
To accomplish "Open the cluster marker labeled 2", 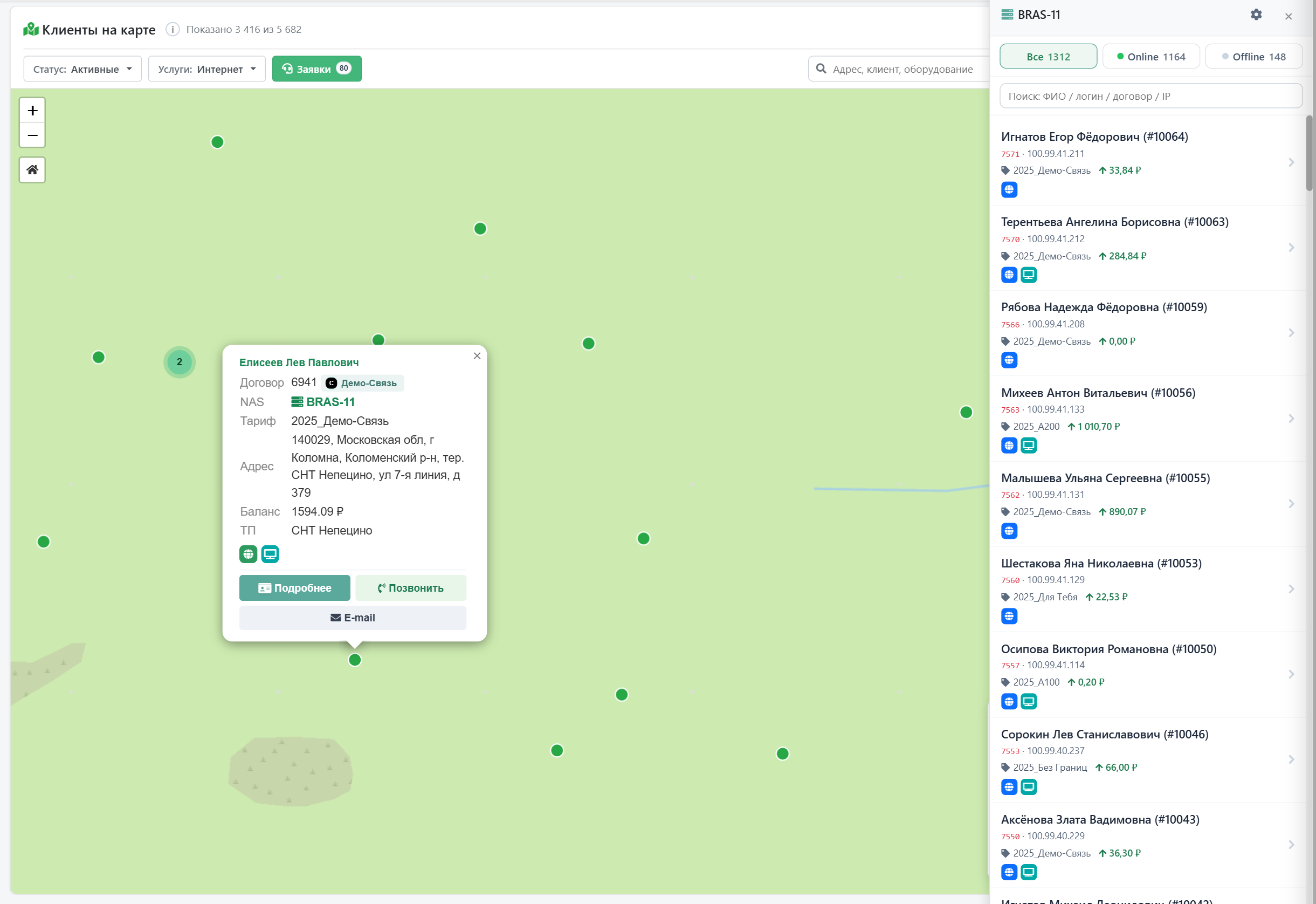I will pyautogui.click(x=180, y=362).
